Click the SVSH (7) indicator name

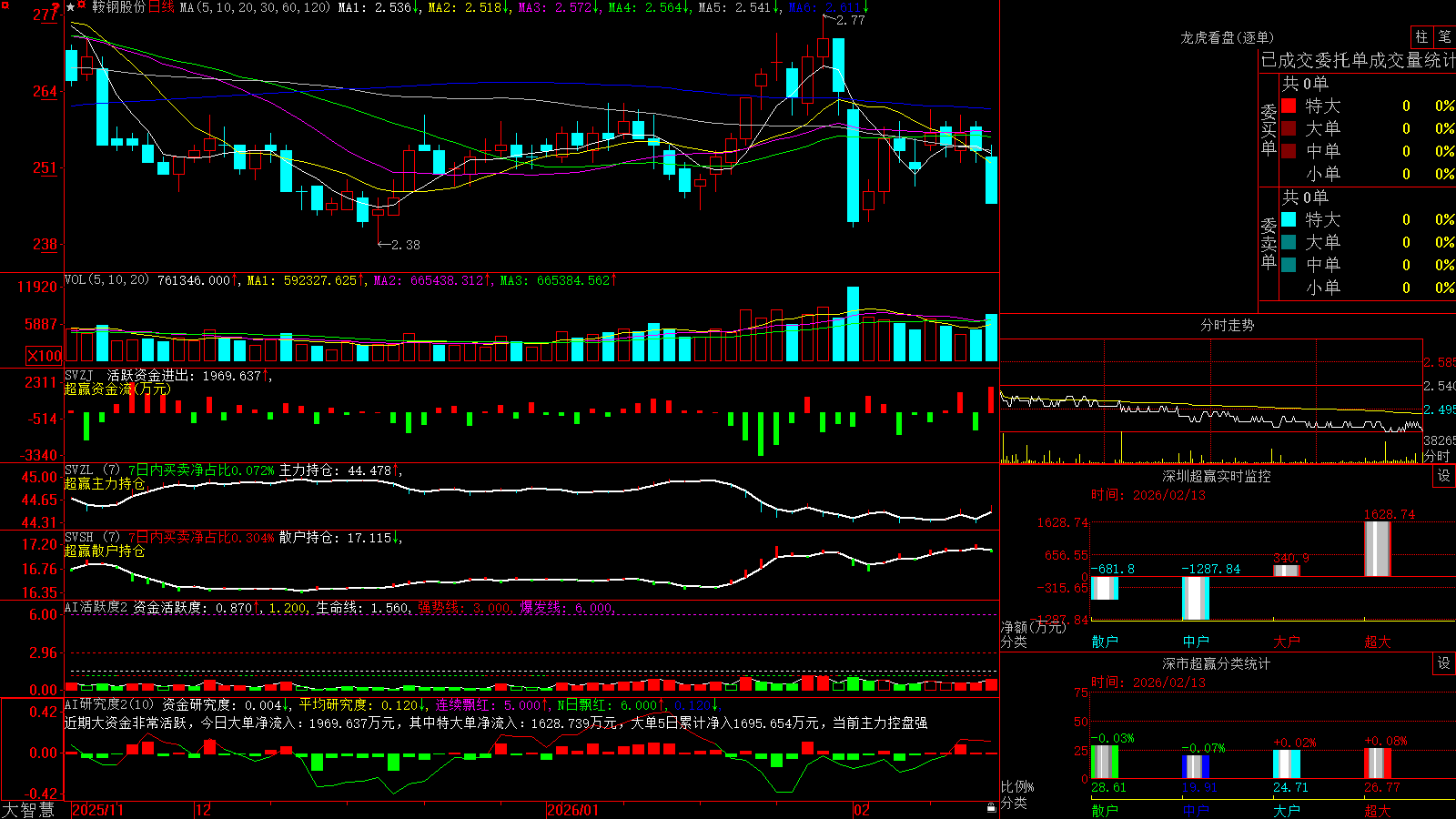point(92,538)
